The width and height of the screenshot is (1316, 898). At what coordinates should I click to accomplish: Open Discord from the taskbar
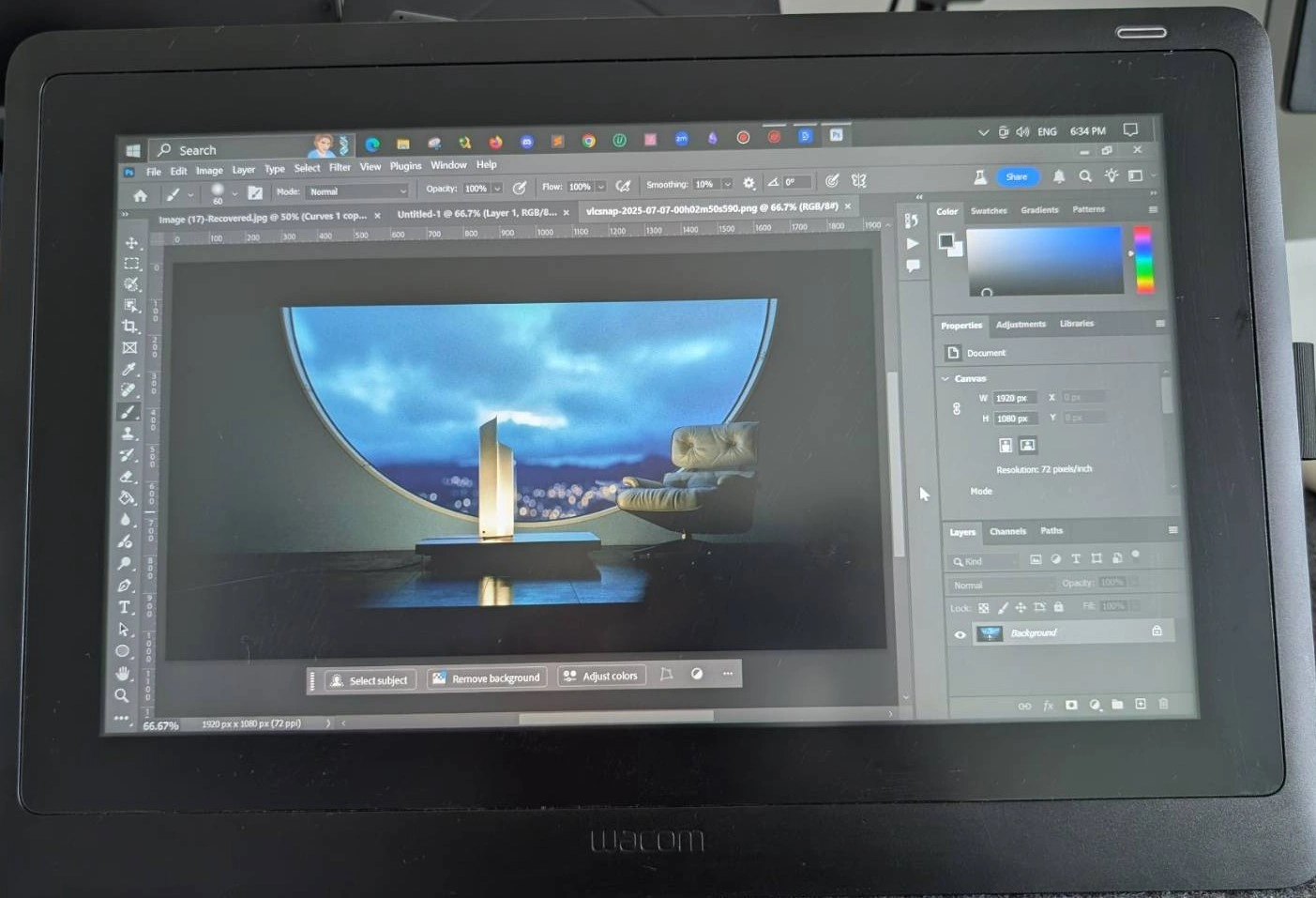pos(526,142)
